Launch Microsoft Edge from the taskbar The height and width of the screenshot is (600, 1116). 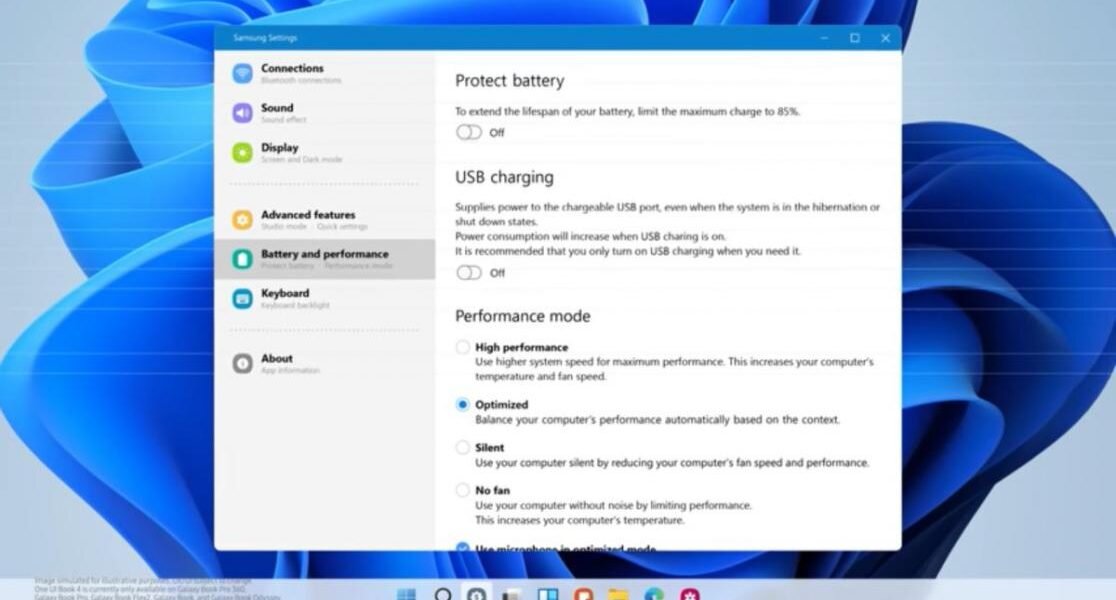653,594
